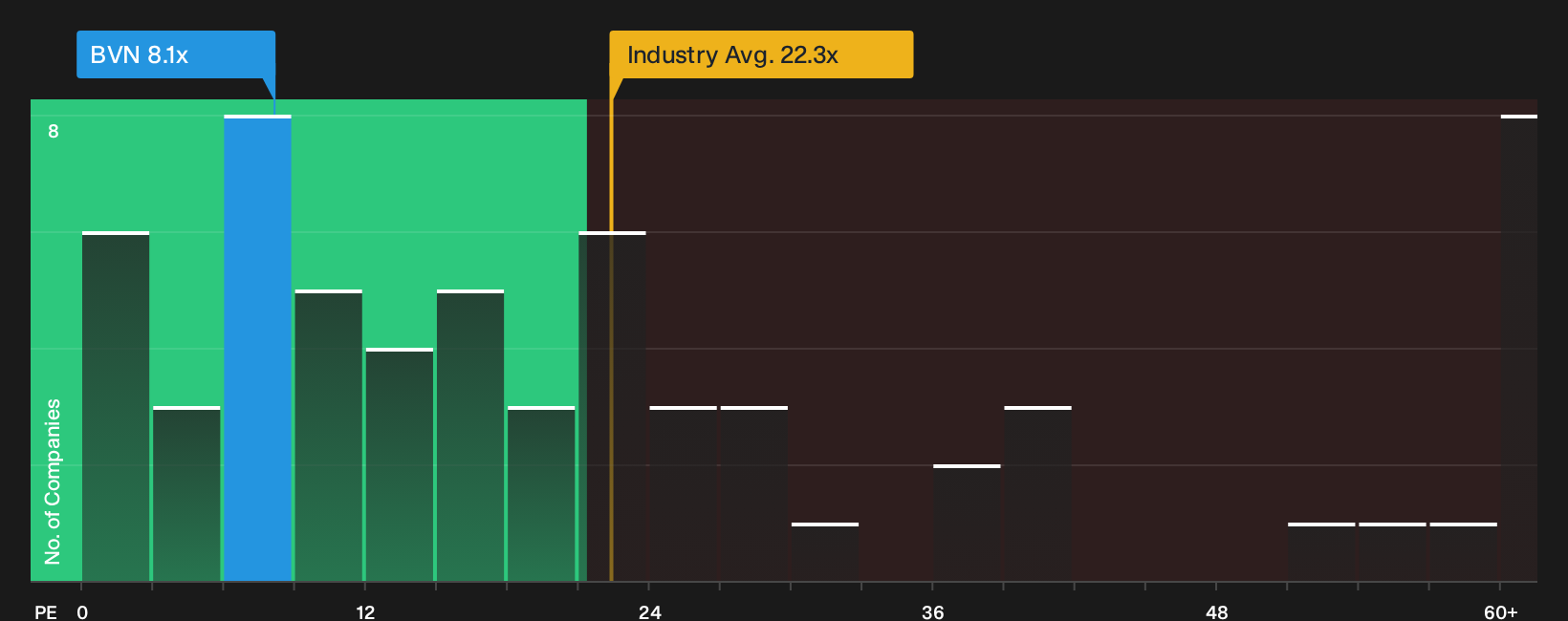This screenshot has width=1568, height=621.
Task: Click the bar starting at PE 24
Action: pyautogui.click(x=683, y=494)
